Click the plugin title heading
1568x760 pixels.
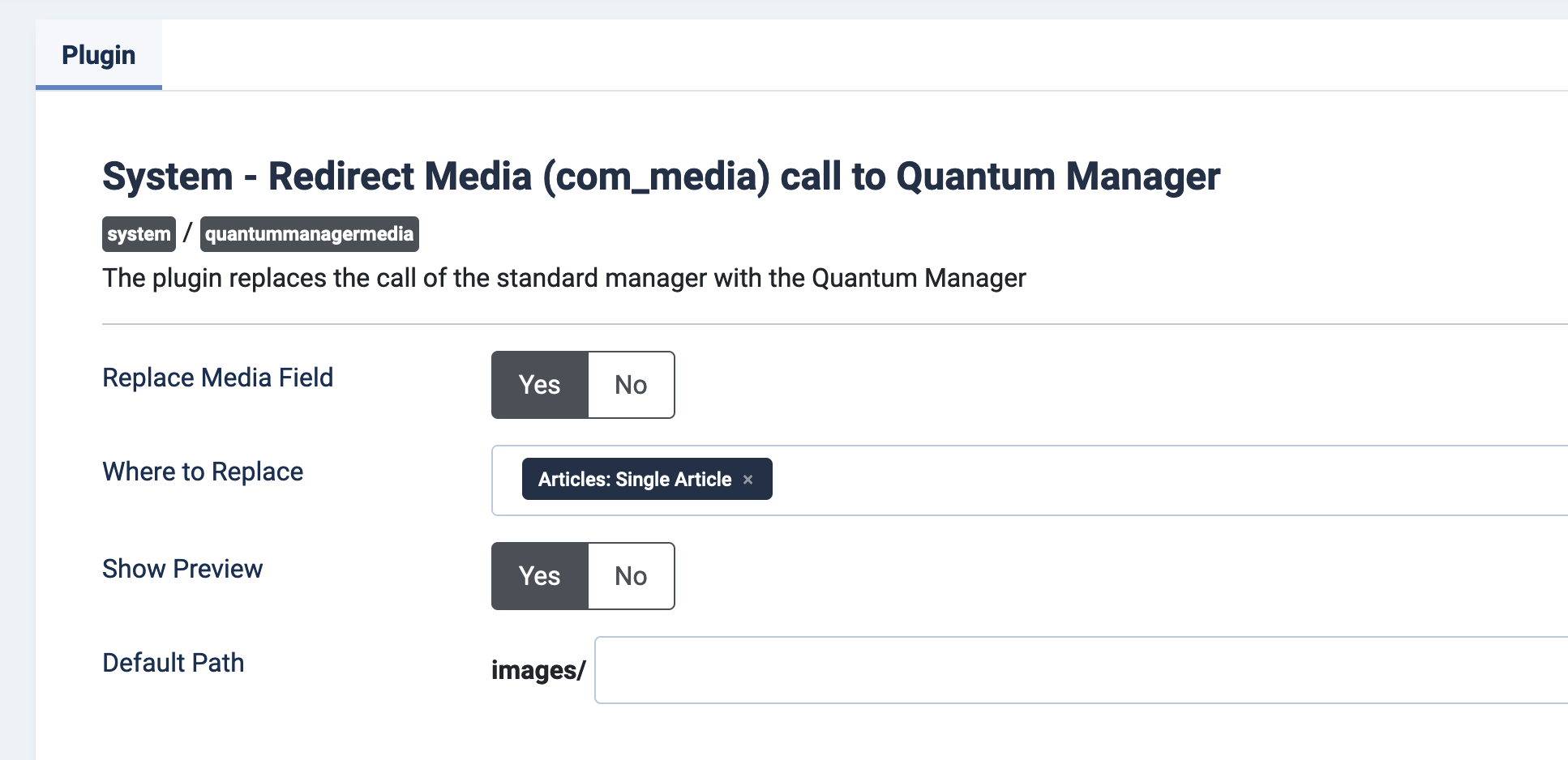click(x=661, y=177)
